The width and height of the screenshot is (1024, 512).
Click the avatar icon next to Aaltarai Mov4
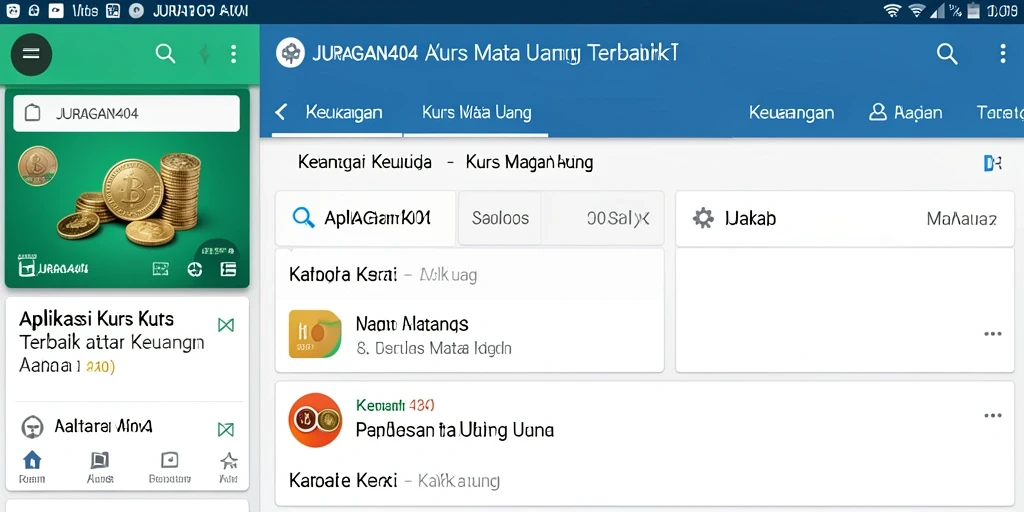click(x=32, y=427)
